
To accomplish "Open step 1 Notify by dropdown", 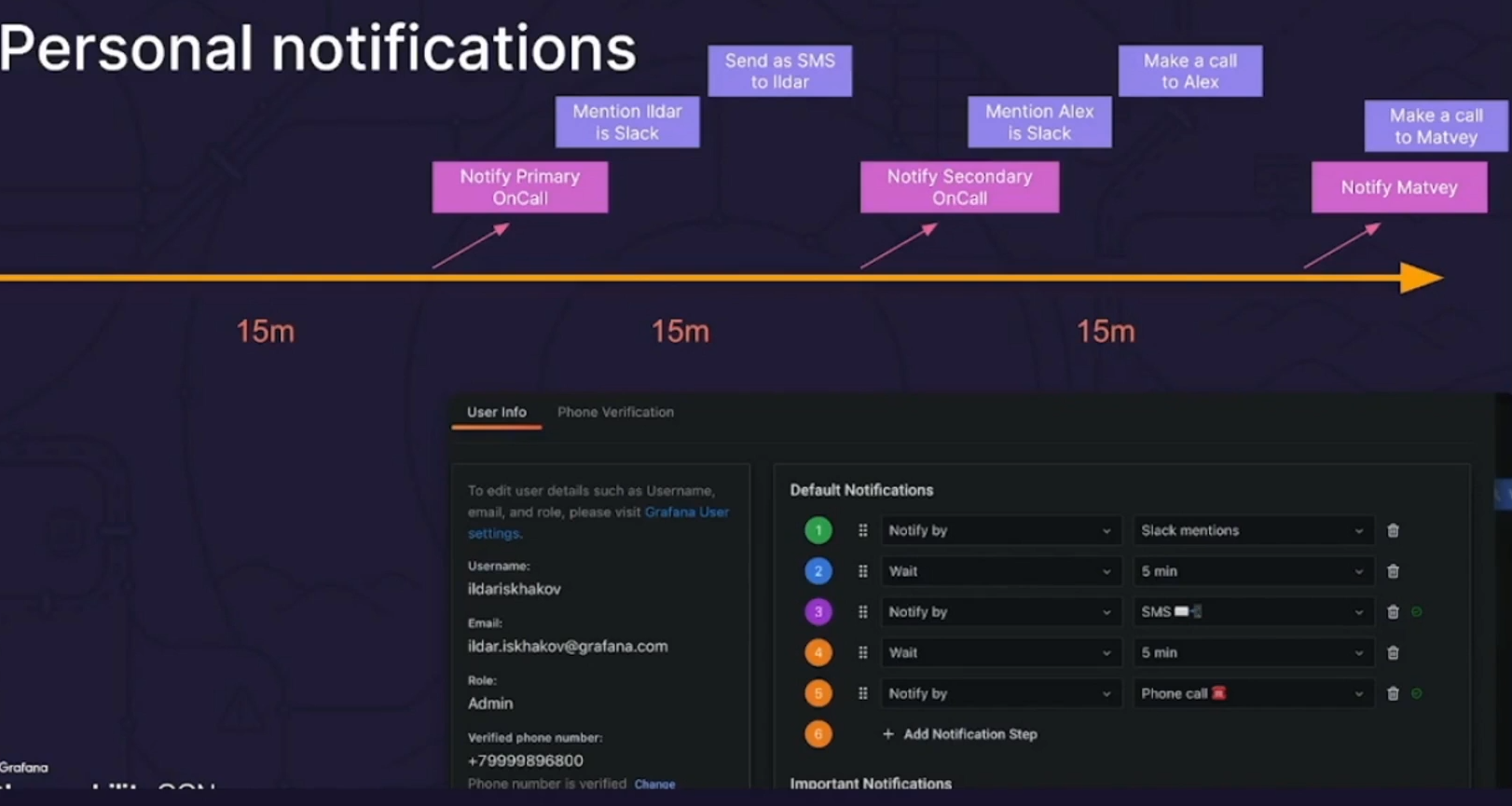I will pyautogui.click(x=1000, y=530).
